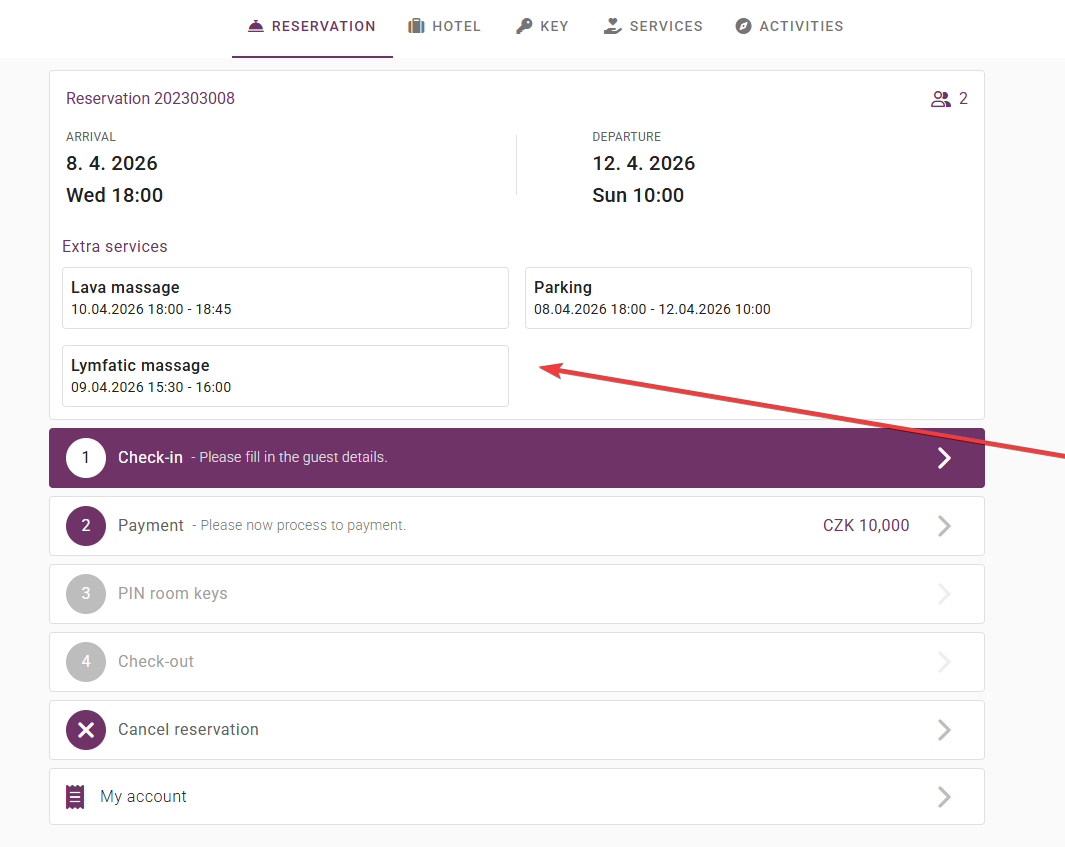
Task: Click the hand-heart Services icon
Action: click(x=613, y=26)
